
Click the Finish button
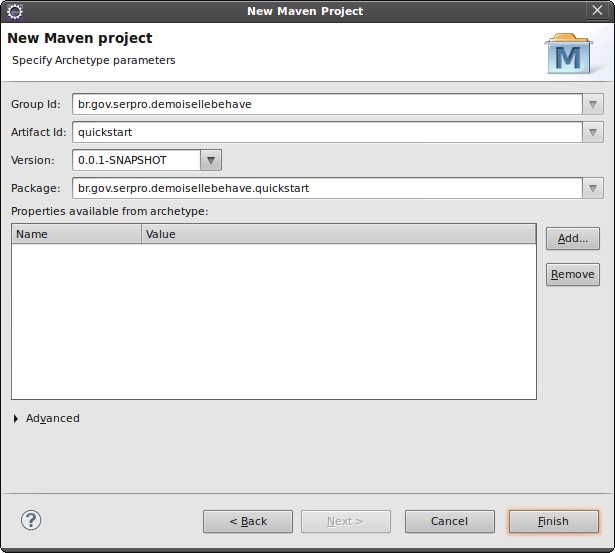[x=553, y=522]
